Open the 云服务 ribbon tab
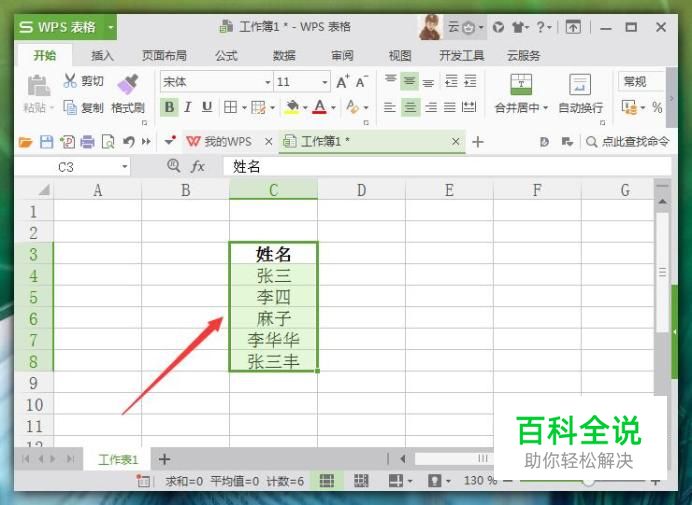Screen dimensions: 692x505 coord(523,56)
